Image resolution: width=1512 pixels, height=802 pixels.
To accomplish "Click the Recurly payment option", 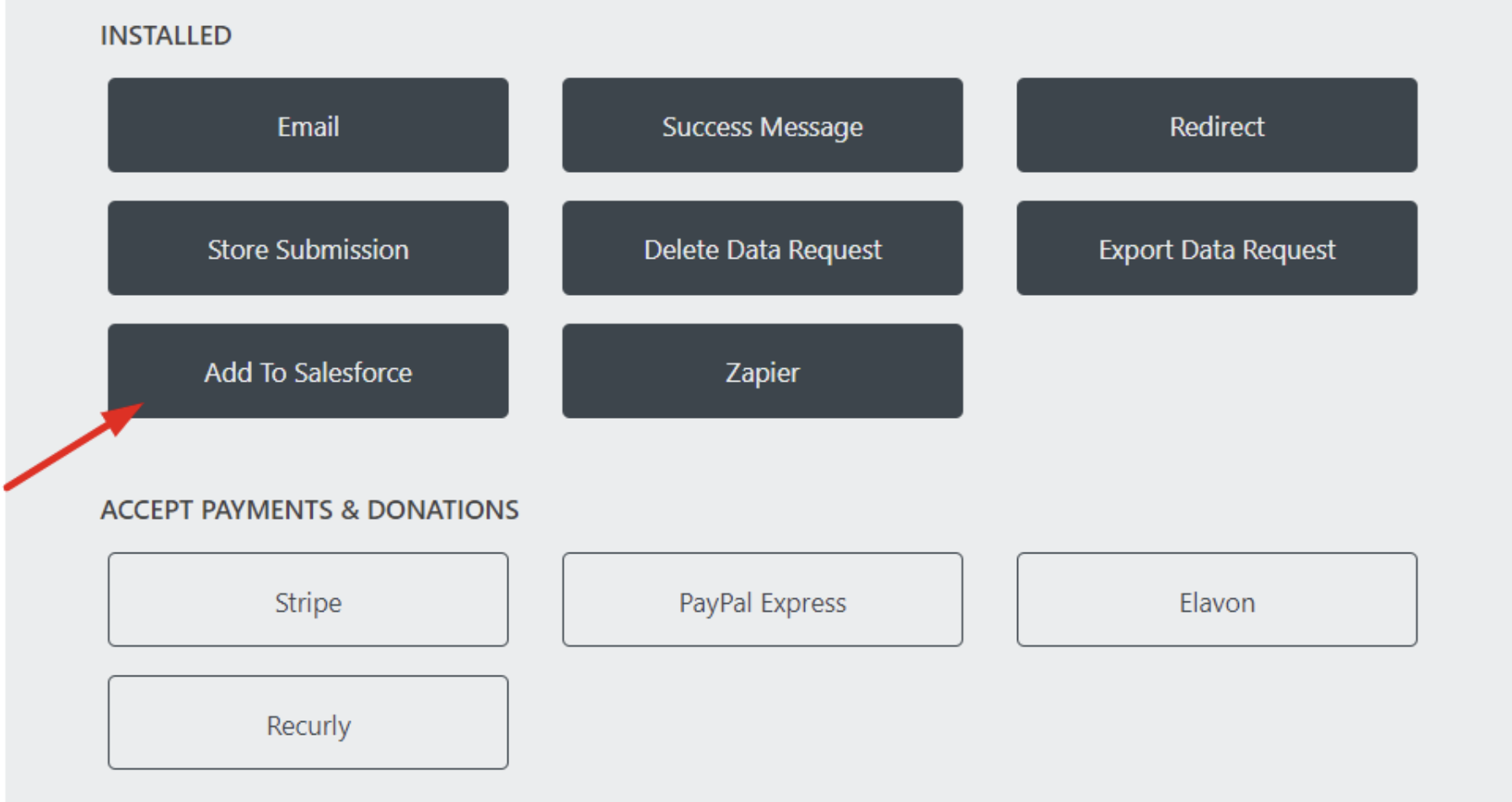I will click(x=308, y=723).
